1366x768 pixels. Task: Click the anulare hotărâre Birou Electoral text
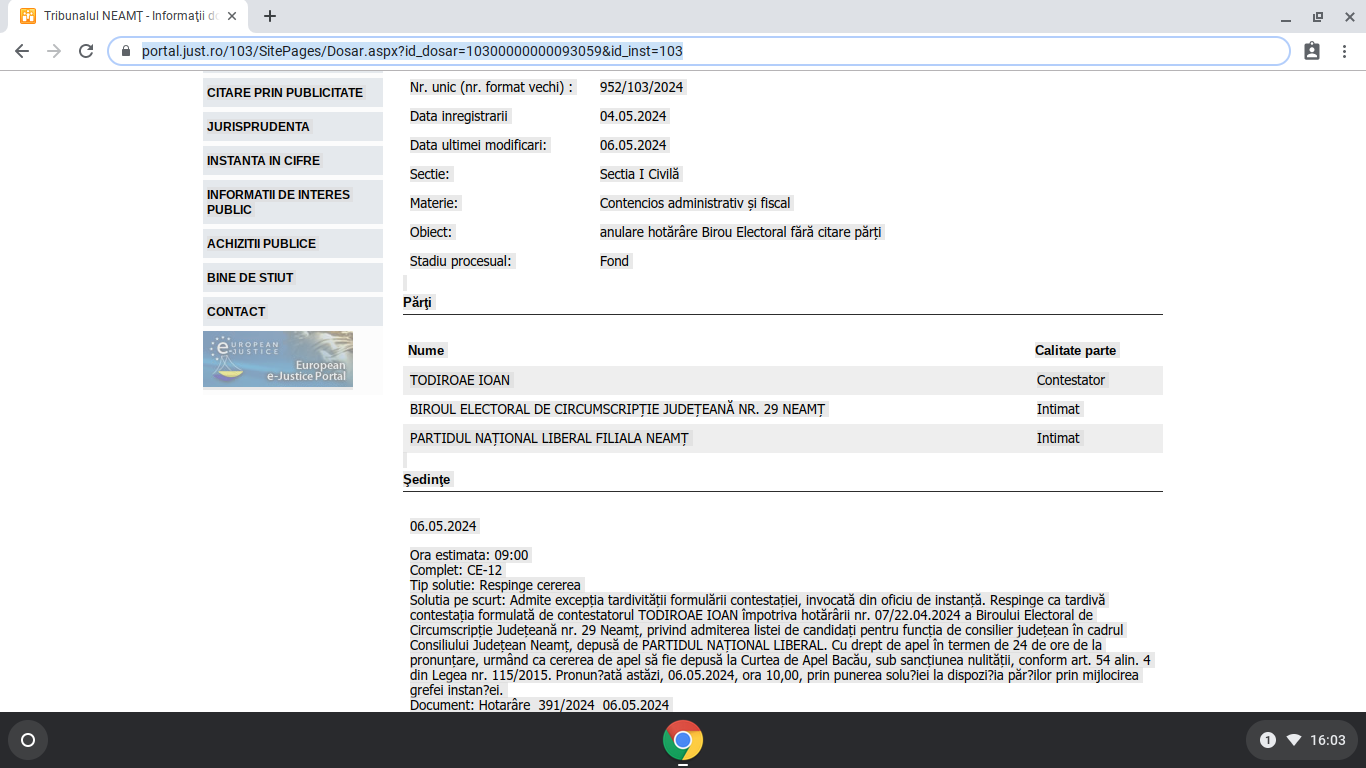click(x=741, y=232)
